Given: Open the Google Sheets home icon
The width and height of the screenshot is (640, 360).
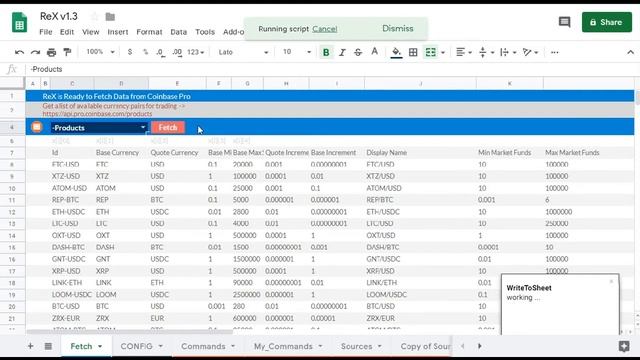Looking at the screenshot, I should point(19,22).
